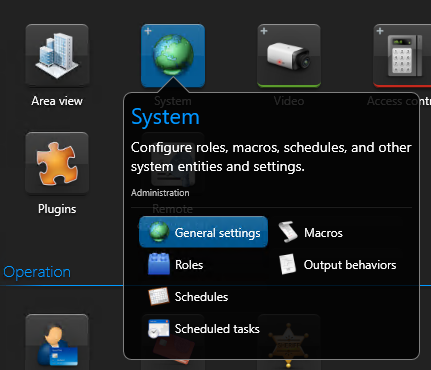Image resolution: width=431 pixels, height=370 pixels.
Task: Click the Macros scroll icon
Action: 288,232
